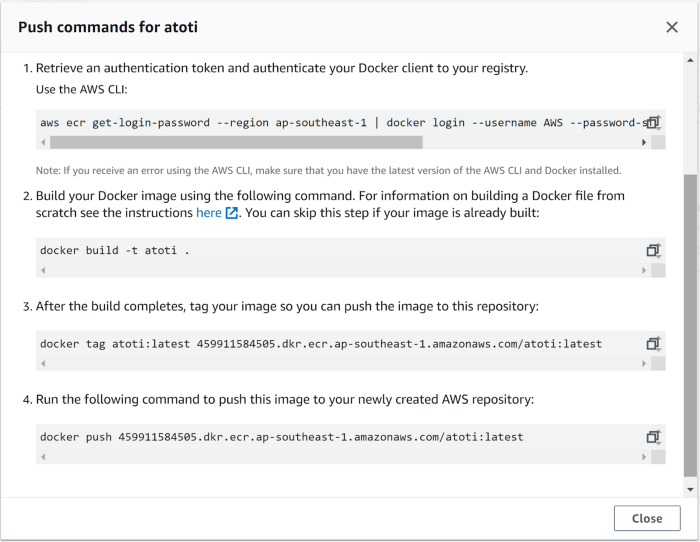Click right scroll arrow under docker build command
700x542 pixels.
[644, 270]
